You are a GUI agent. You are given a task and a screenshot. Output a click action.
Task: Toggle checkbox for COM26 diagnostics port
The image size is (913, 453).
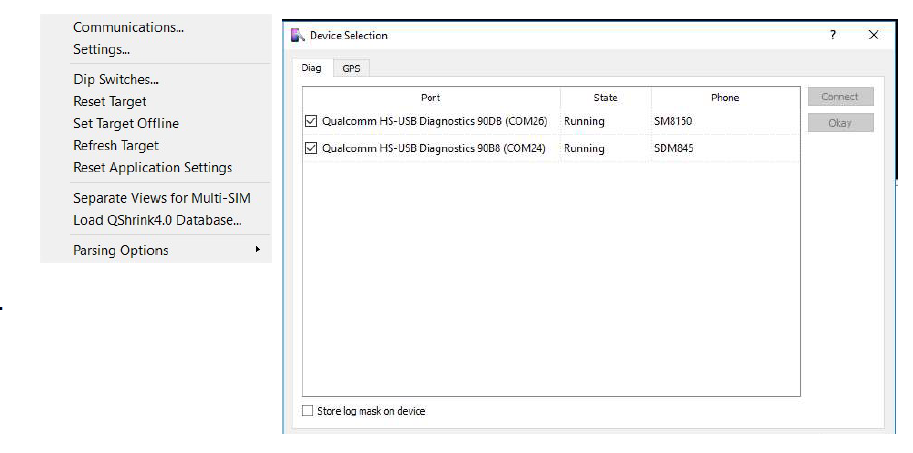point(311,121)
